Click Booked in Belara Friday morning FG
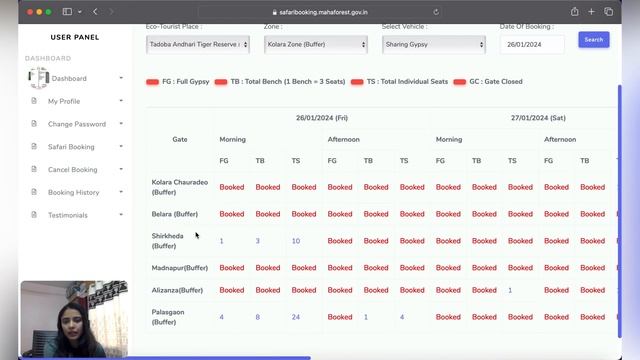 (x=232, y=214)
